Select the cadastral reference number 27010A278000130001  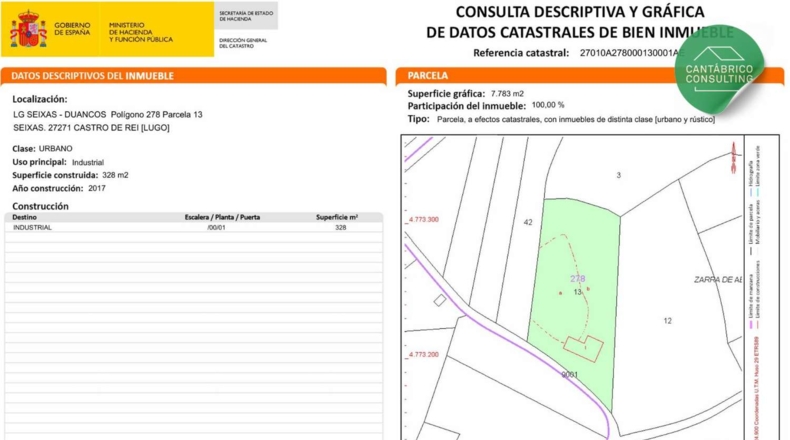pyautogui.click(x=628, y=53)
